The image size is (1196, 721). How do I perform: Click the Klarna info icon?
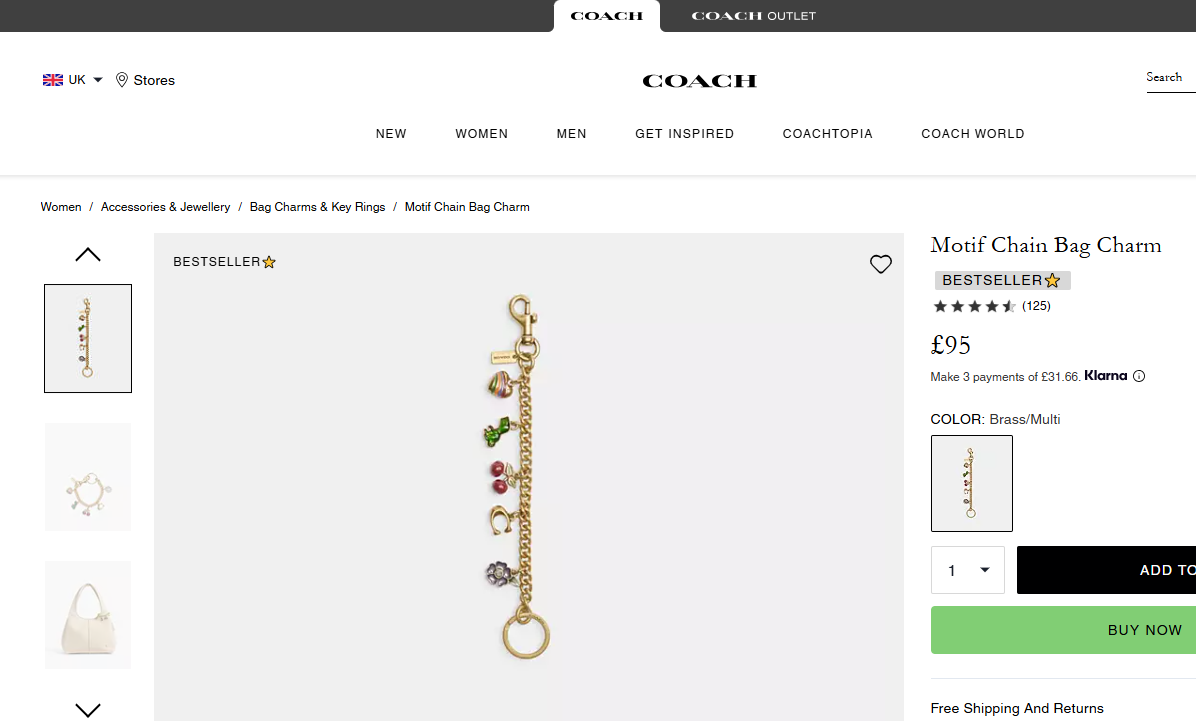point(1139,377)
